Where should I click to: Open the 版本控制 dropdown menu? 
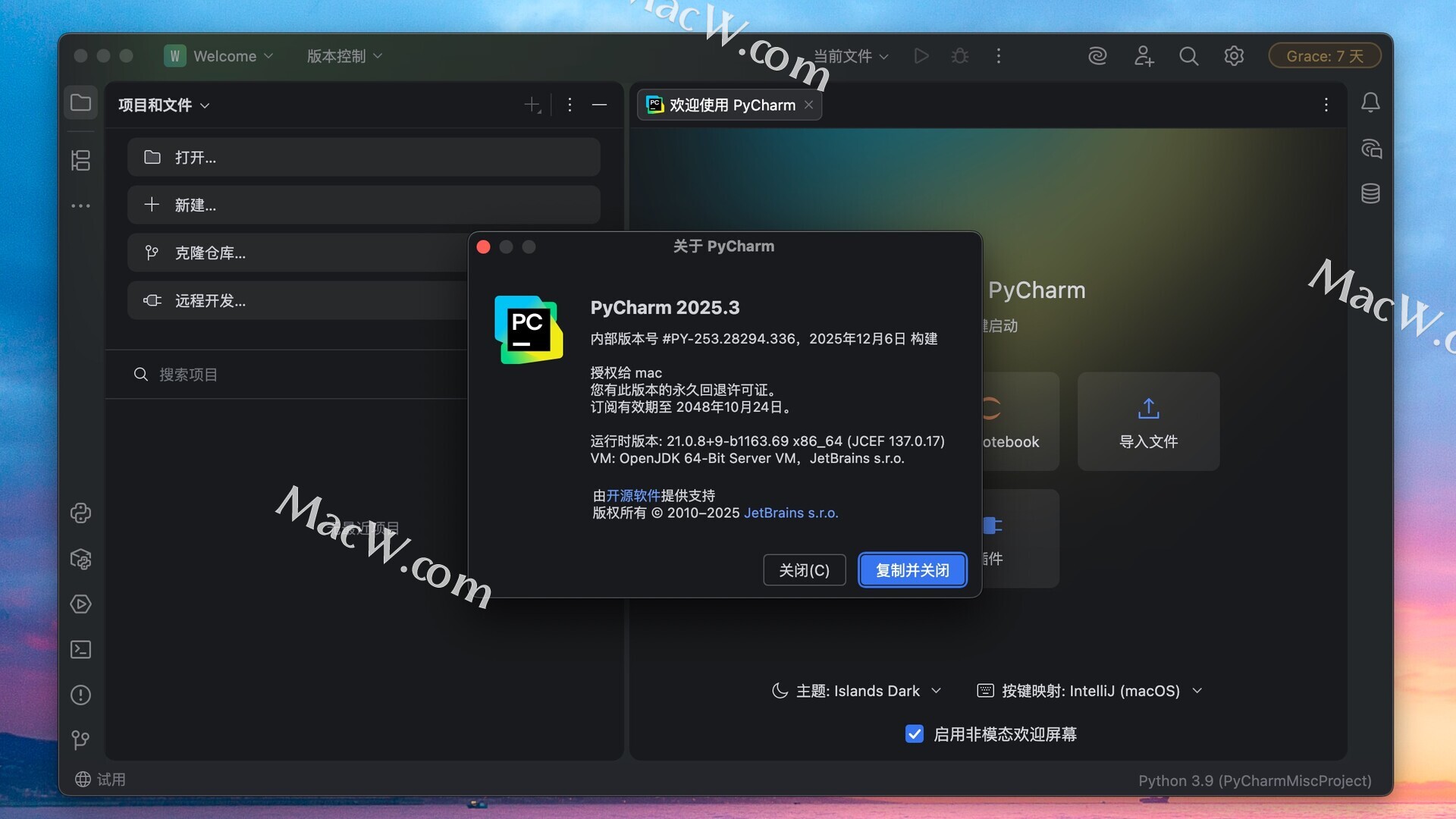344,56
